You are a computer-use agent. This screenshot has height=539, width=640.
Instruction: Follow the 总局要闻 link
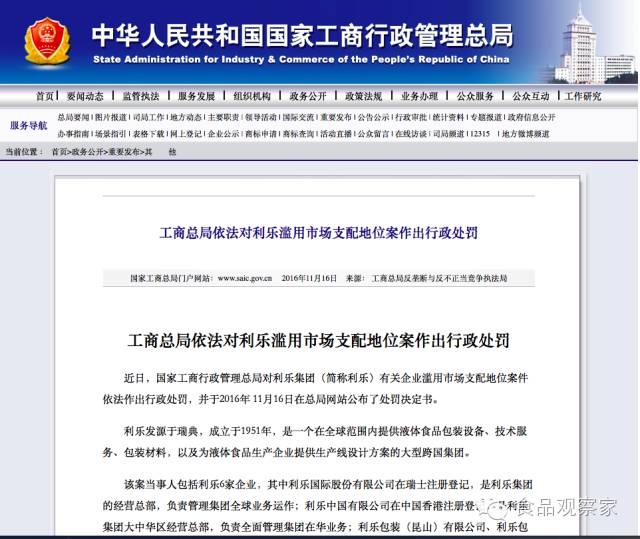coord(73,118)
